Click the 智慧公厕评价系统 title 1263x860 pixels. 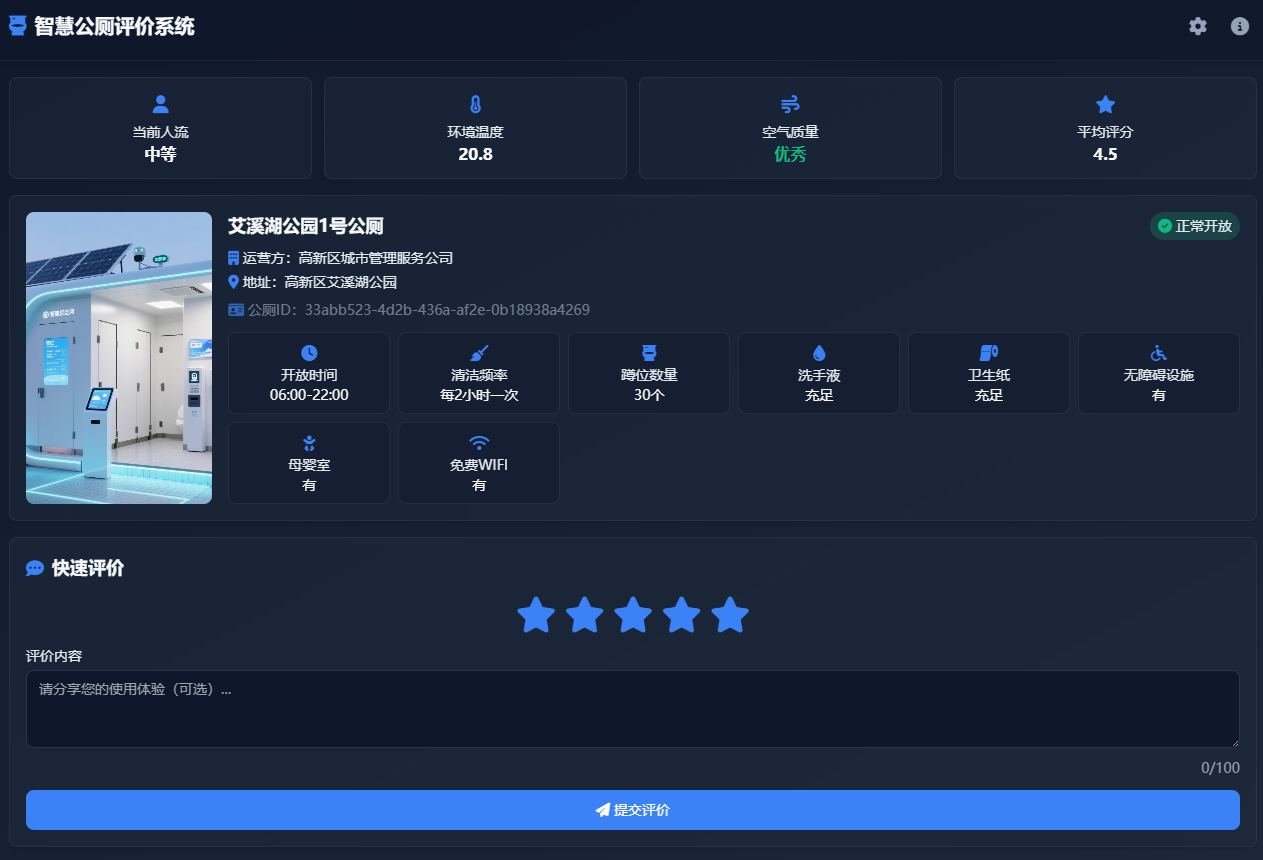pos(114,26)
